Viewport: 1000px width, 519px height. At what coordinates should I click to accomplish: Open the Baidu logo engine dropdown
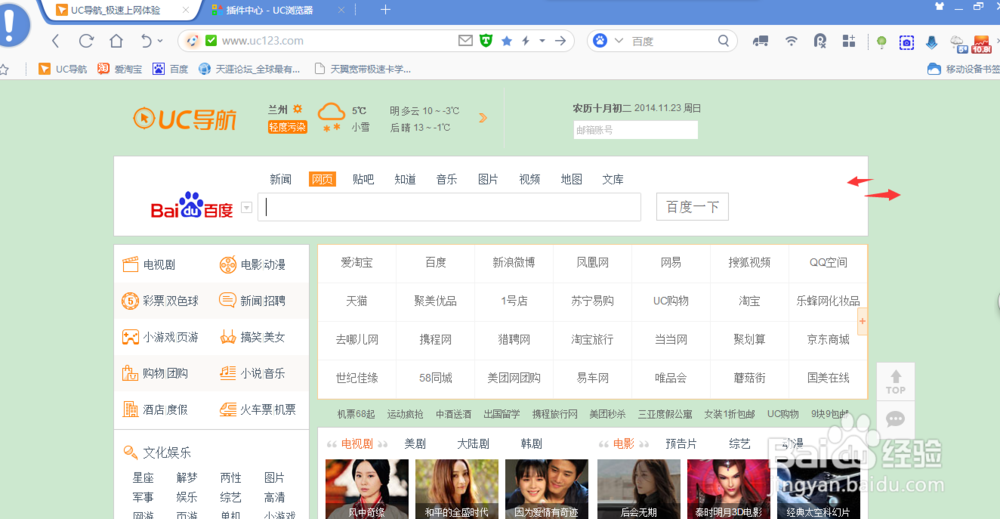pos(247,207)
